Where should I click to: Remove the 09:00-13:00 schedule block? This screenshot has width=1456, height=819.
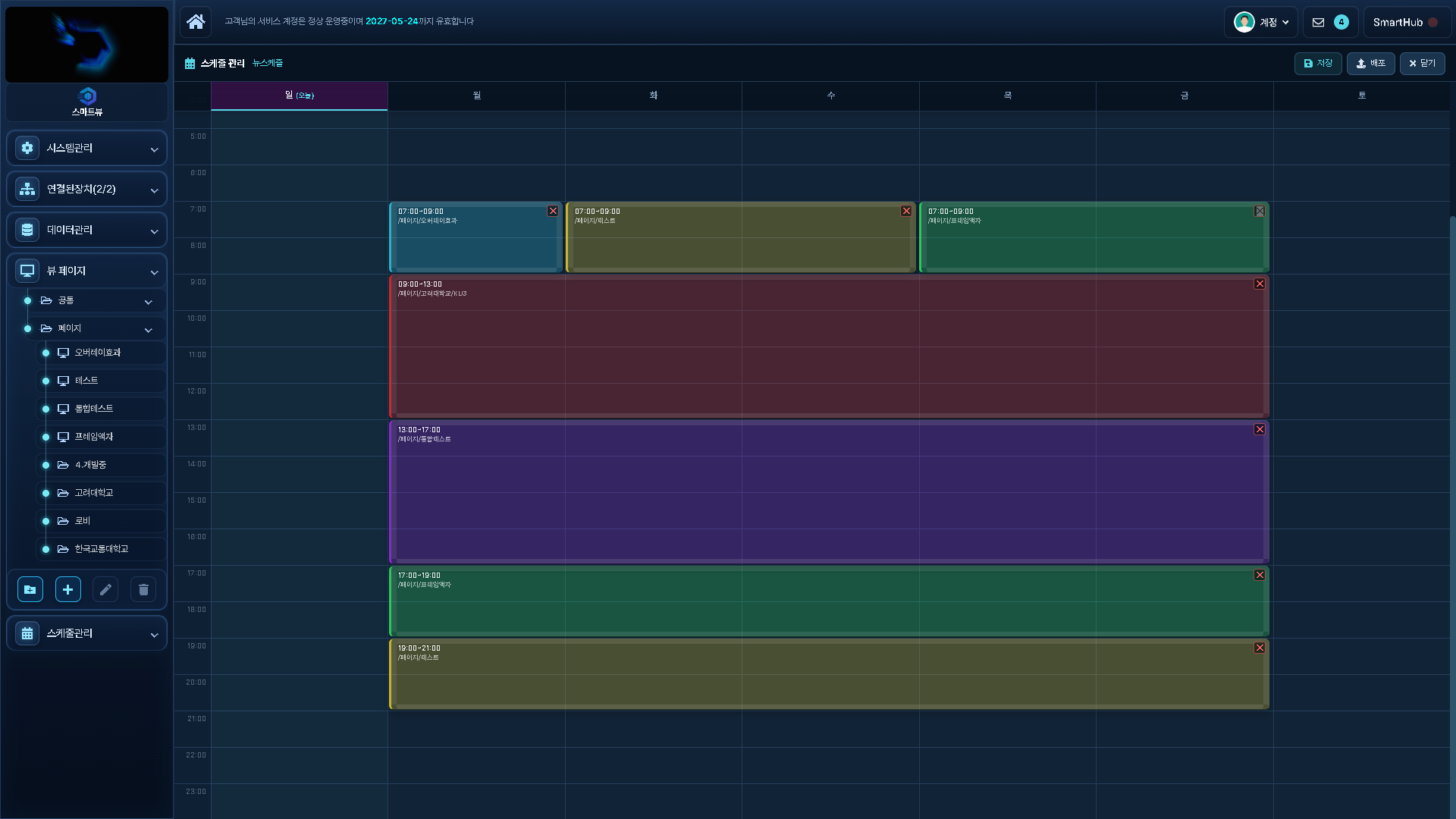[1260, 284]
